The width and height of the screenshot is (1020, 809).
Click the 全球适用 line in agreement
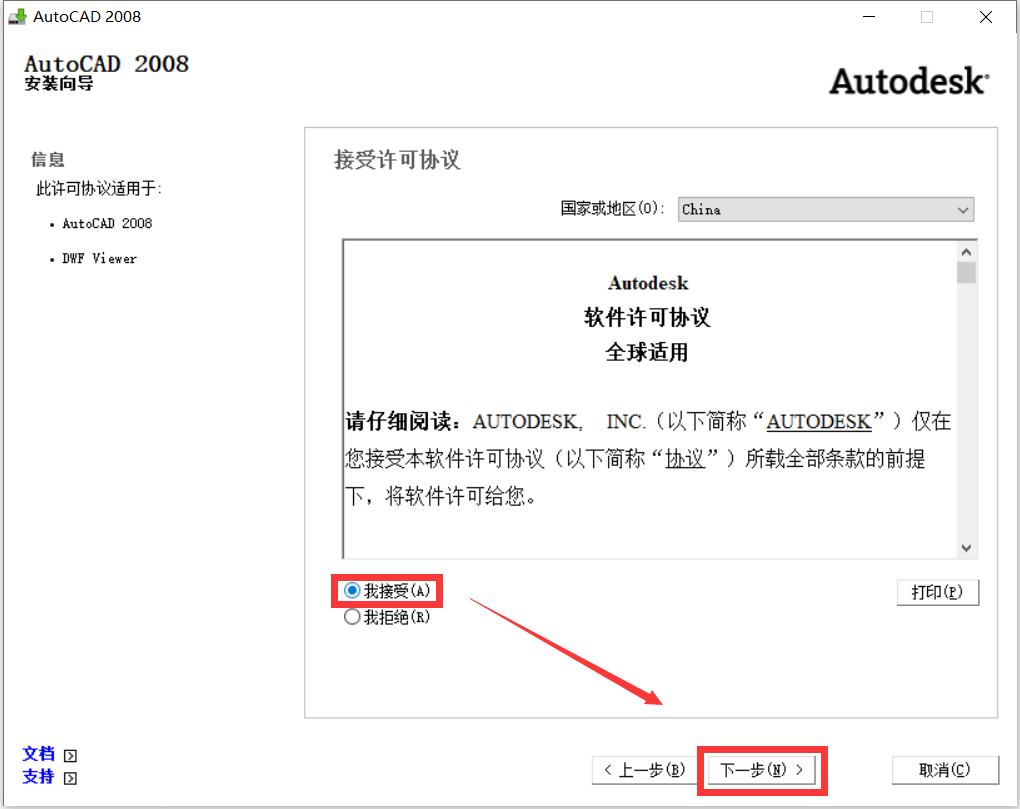647,352
